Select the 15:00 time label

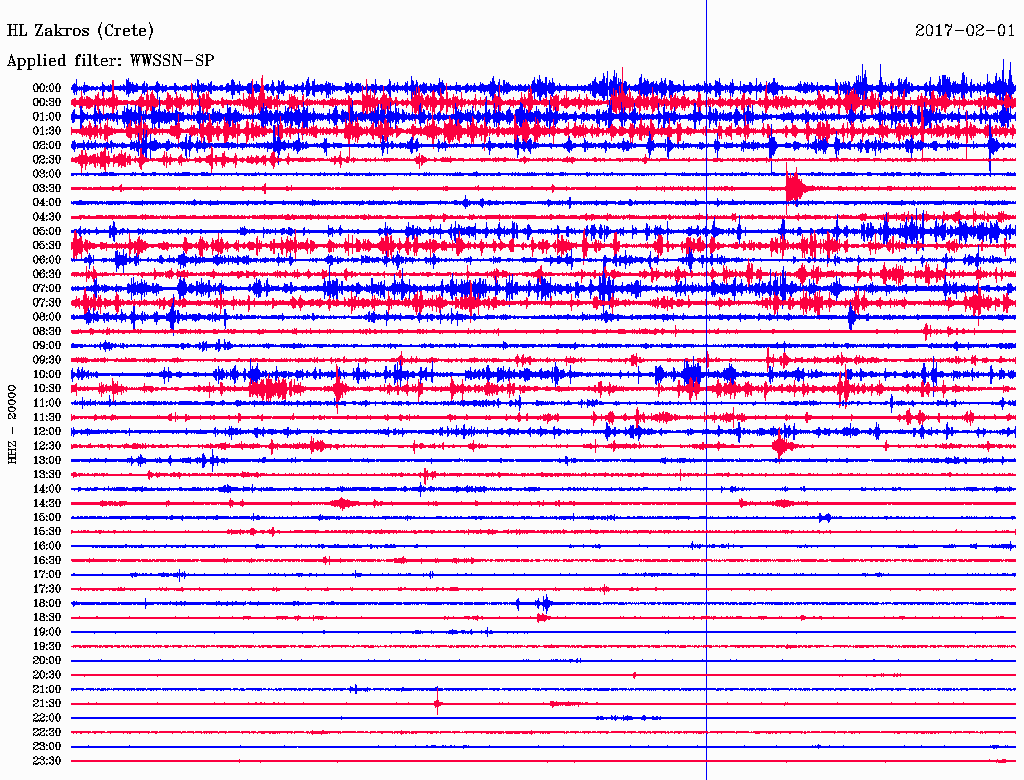tap(47, 517)
